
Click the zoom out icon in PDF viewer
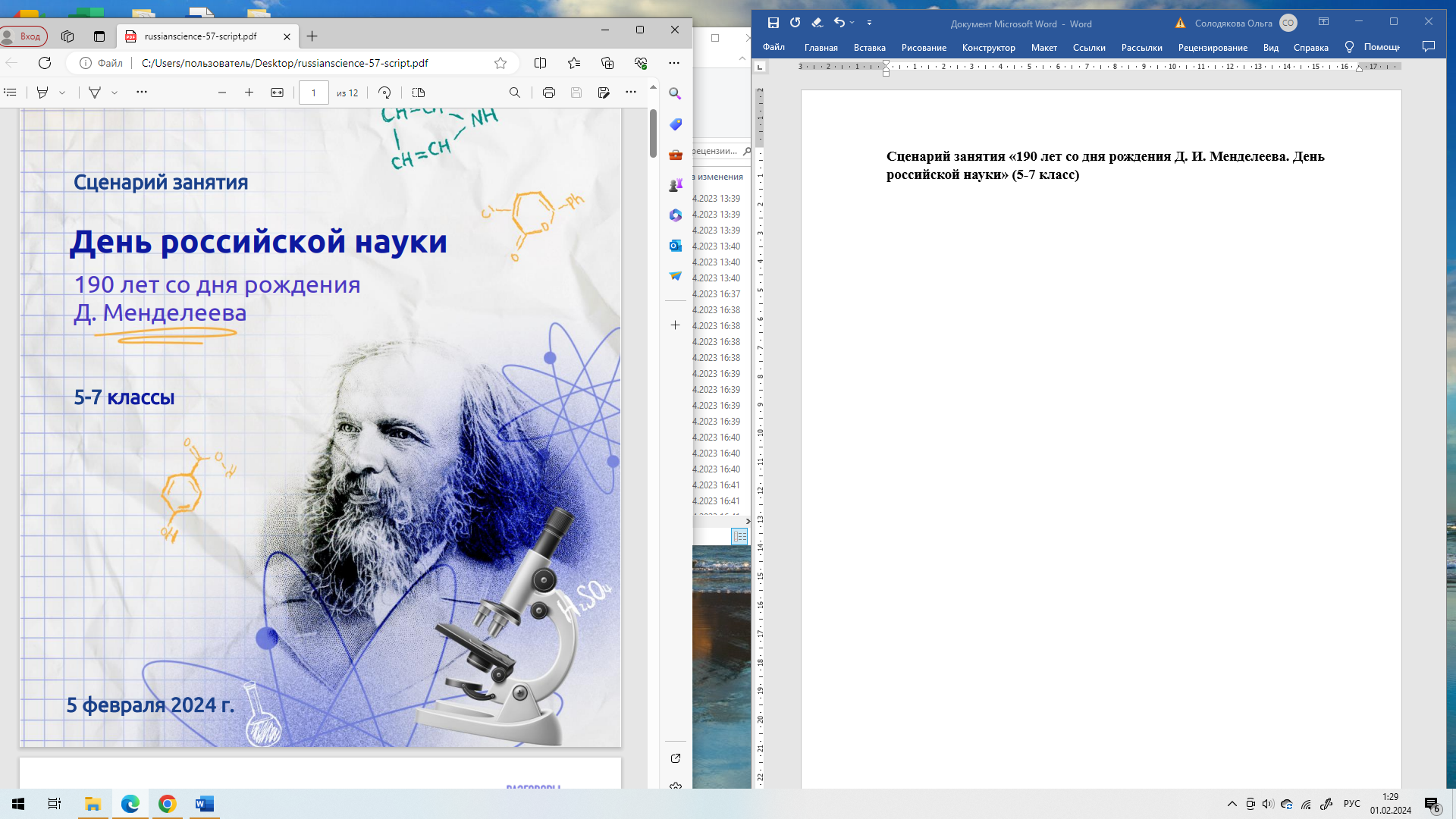221,92
